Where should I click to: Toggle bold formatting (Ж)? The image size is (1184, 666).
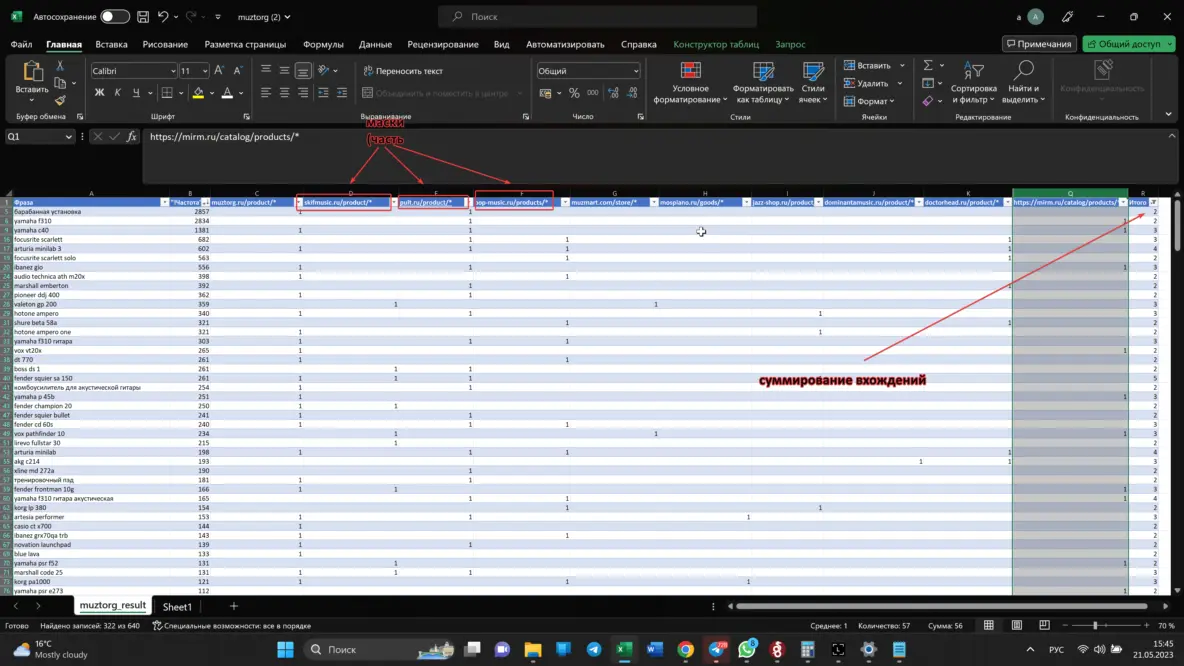point(99,93)
